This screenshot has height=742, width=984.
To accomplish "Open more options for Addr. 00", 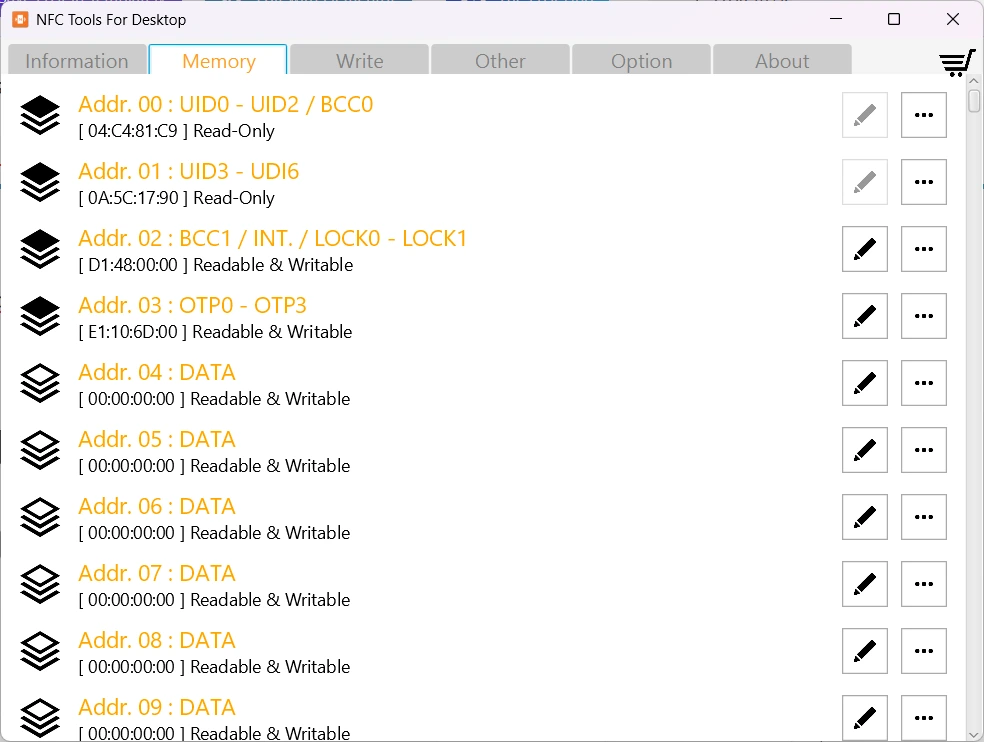I will click(x=923, y=115).
